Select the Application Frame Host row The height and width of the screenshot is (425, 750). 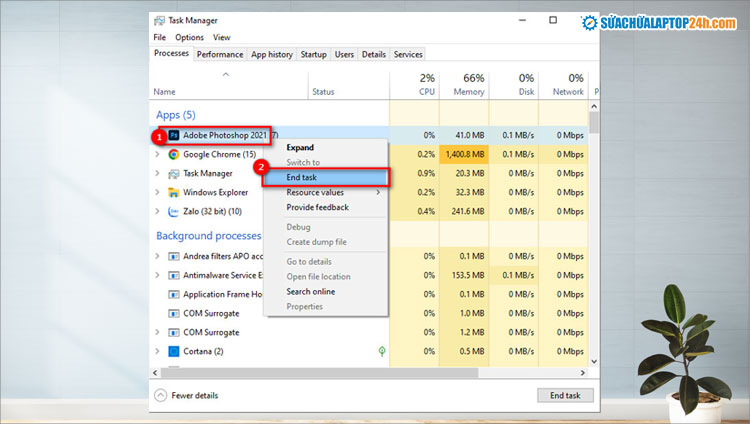369,294
